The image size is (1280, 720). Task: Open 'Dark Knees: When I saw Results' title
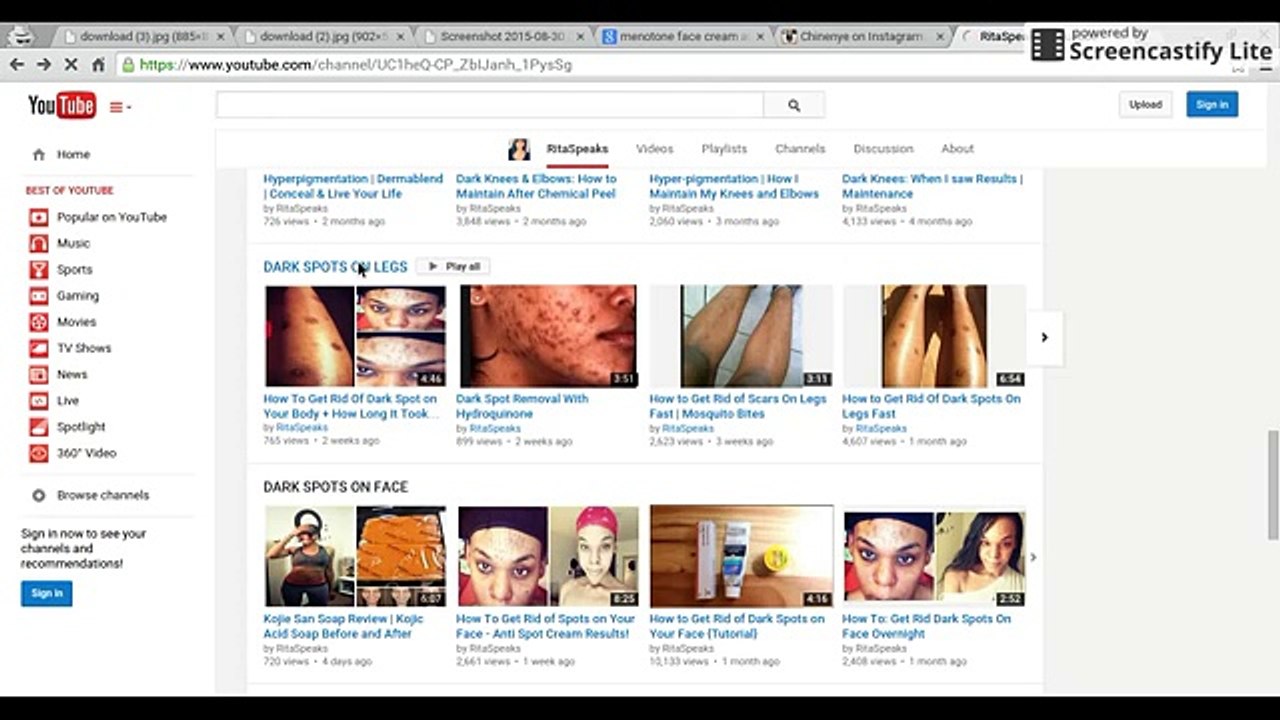tap(932, 186)
